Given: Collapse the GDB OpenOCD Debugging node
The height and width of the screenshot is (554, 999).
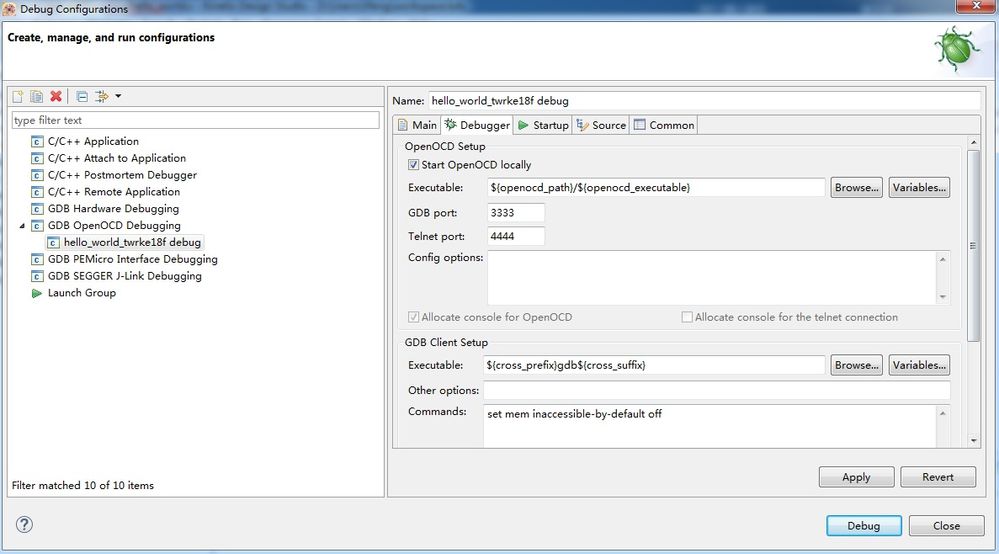Looking at the screenshot, I should [22, 225].
